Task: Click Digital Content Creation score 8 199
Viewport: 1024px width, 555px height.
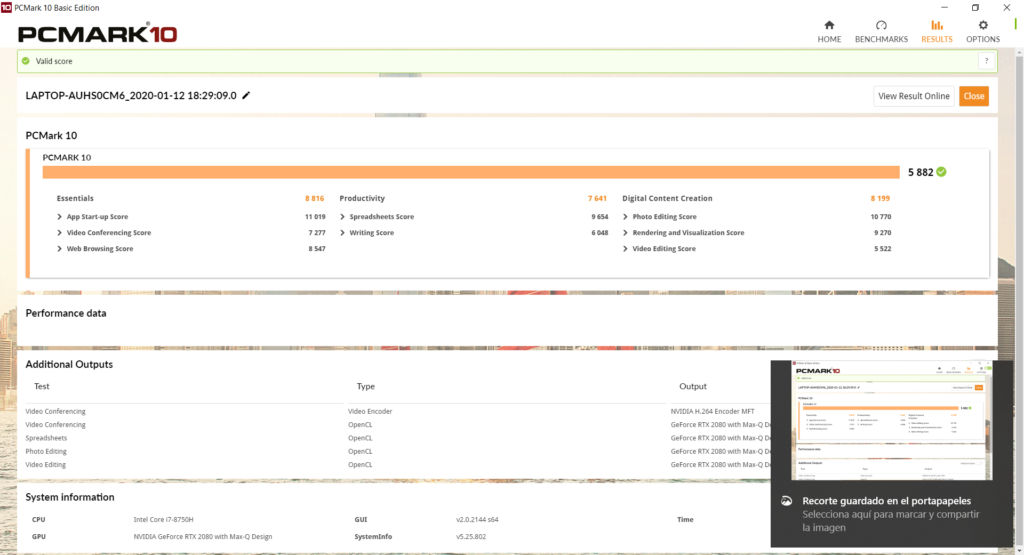Action: click(x=880, y=198)
